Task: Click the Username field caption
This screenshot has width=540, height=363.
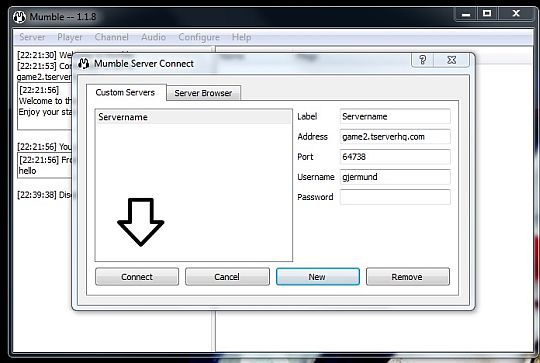Action: tap(316, 177)
